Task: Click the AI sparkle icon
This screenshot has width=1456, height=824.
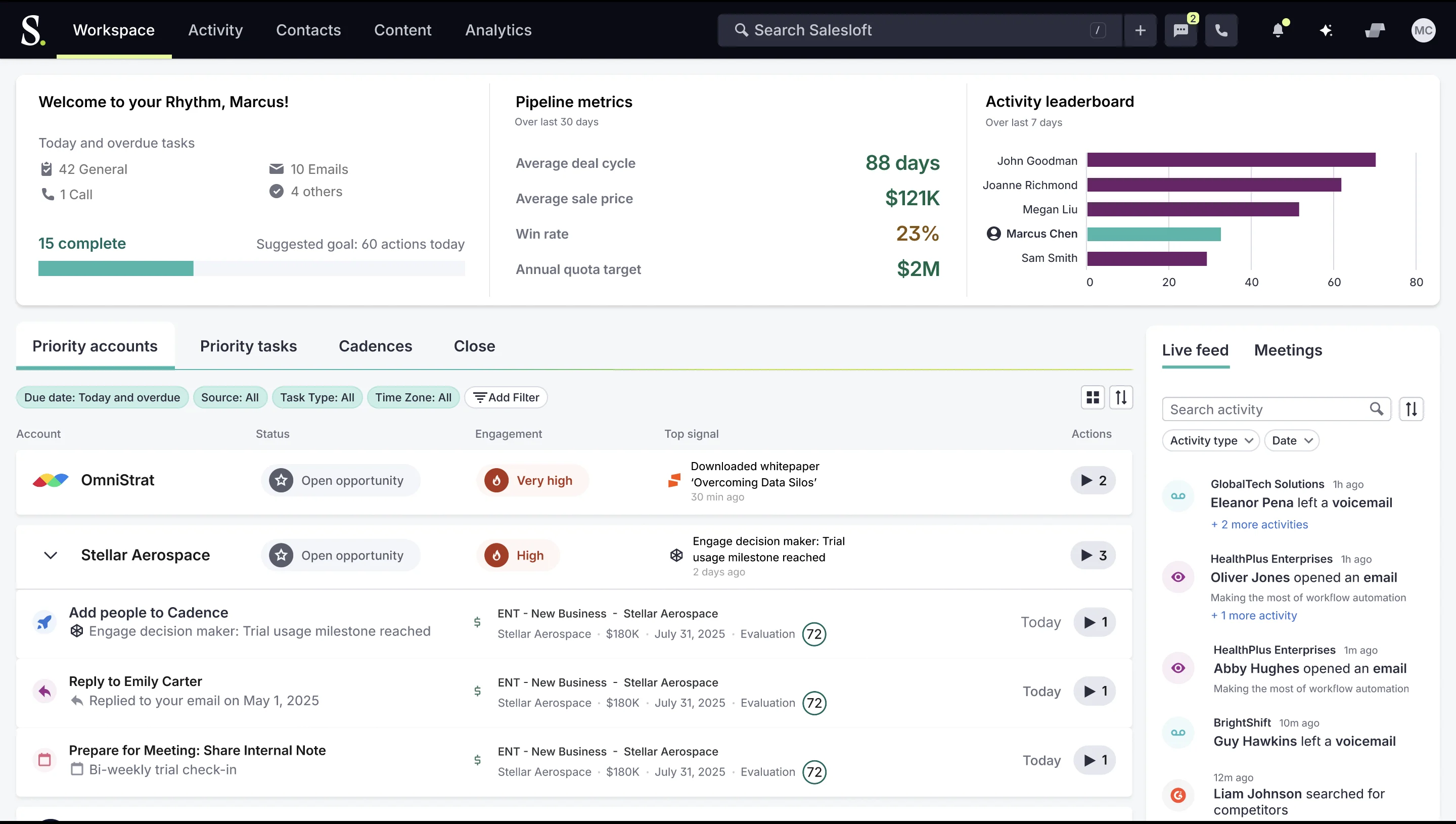Action: 1326,30
